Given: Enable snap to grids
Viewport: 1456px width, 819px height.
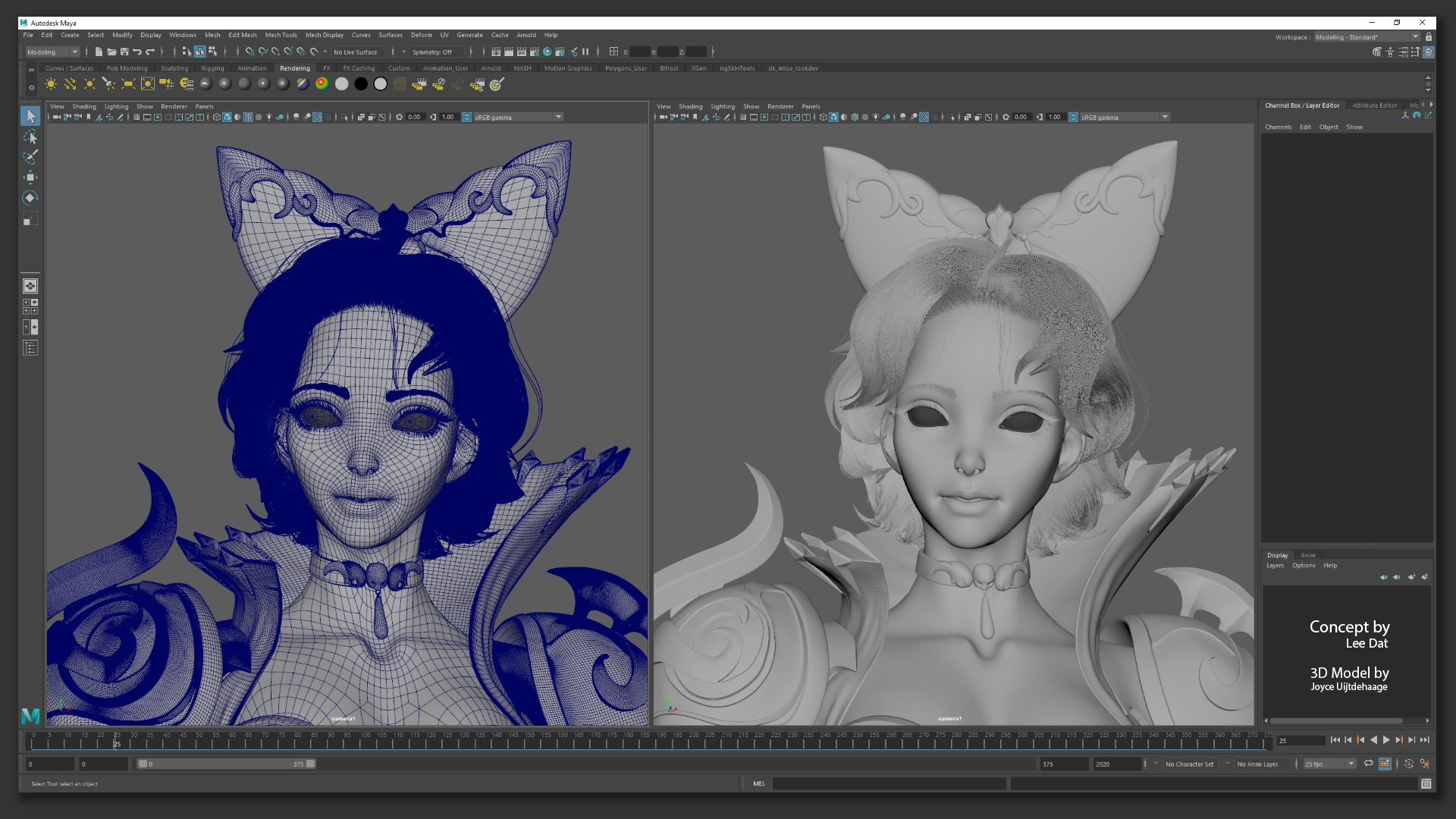Looking at the screenshot, I should (249, 52).
